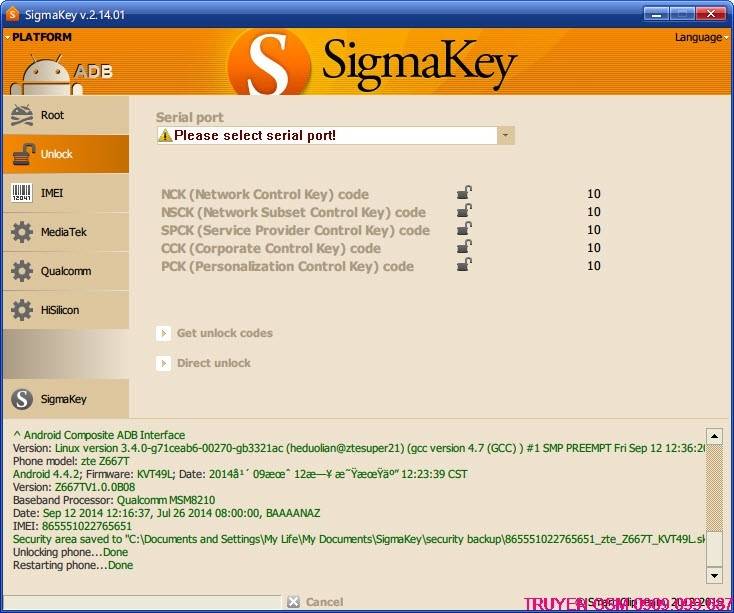Screen dimensions: 734x613
Task: Open the MediaTek tab
Action: 66,232
